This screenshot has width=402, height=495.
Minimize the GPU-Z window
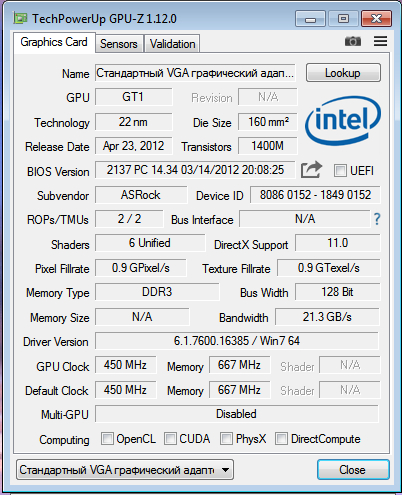click(x=310, y=19)
